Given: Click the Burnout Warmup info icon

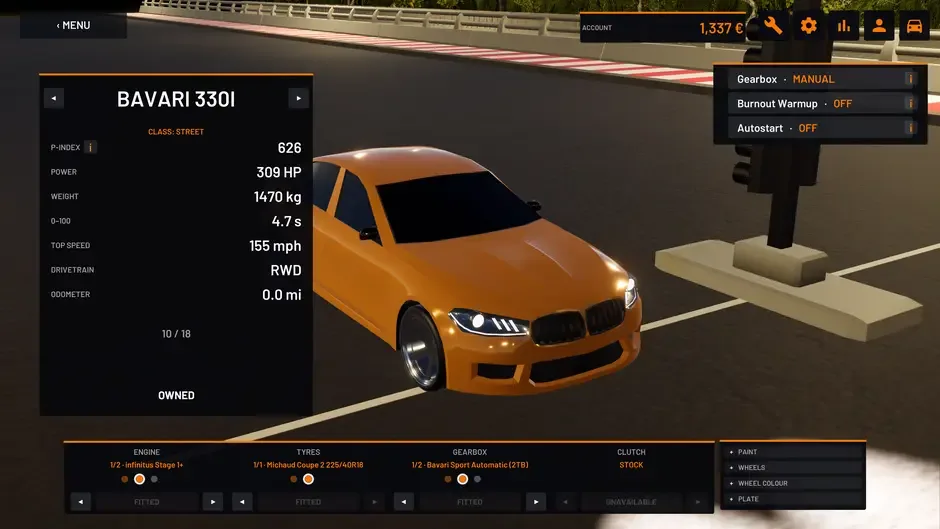Looking at the screenshot, I should point(910,104).
